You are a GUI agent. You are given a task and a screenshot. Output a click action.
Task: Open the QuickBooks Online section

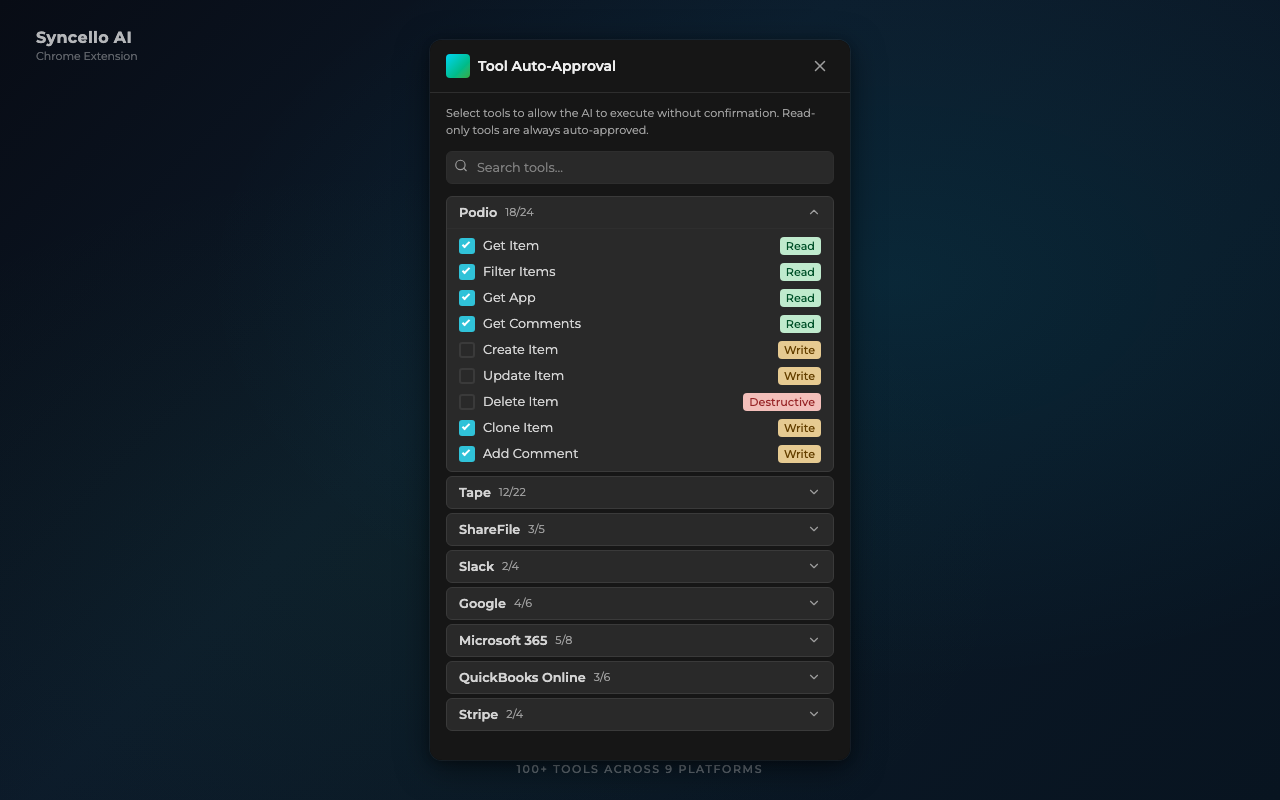click(x=640, y=677)
